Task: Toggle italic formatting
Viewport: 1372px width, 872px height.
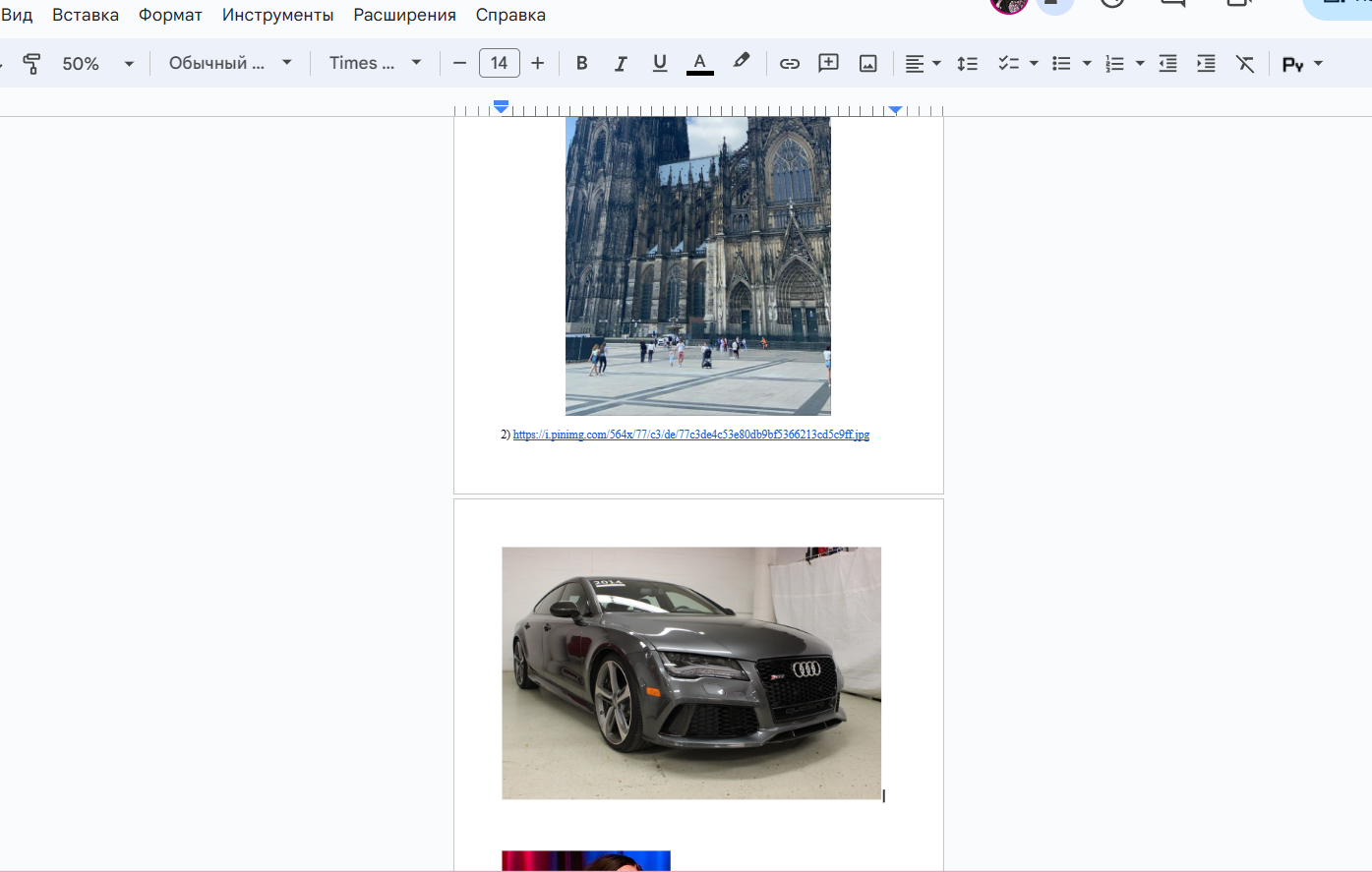Action: point(621,63)
